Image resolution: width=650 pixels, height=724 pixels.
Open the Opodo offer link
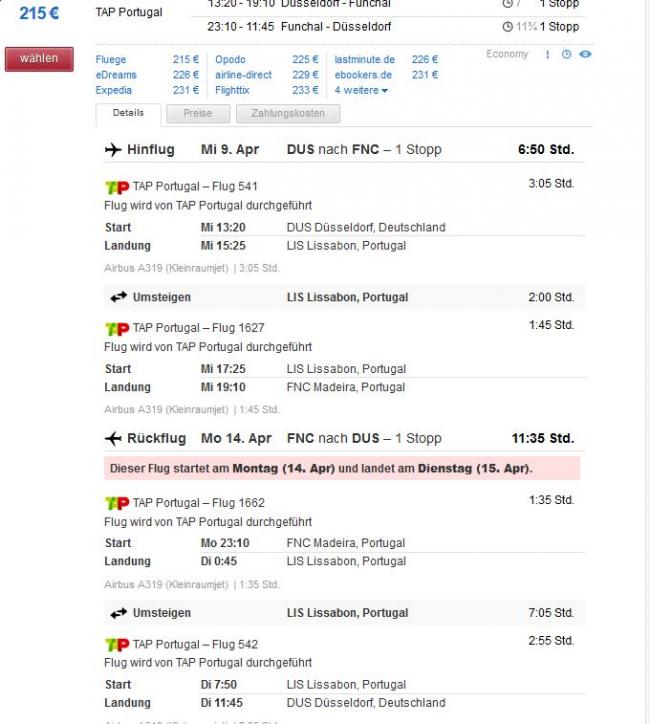230,60
